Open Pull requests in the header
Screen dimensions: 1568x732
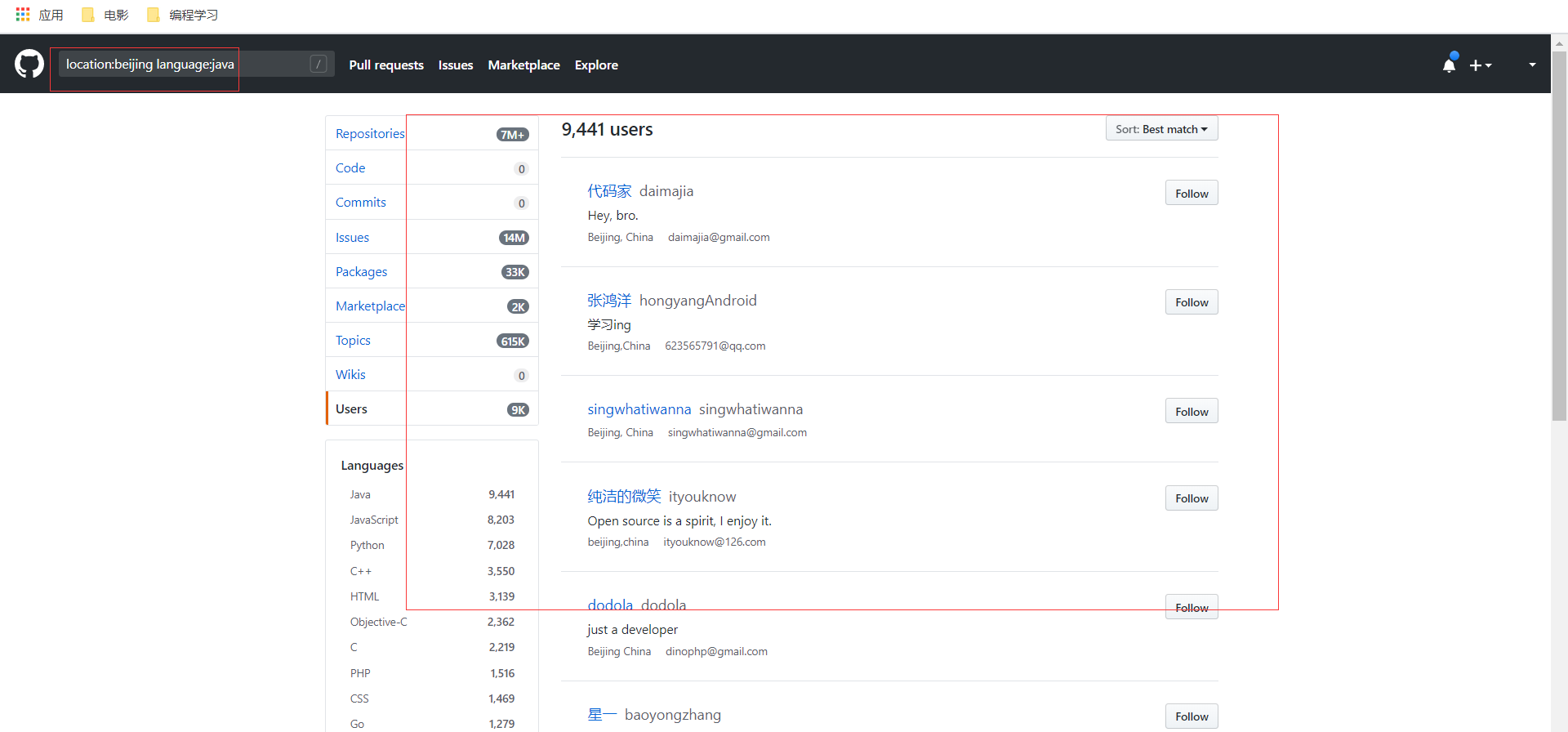pos(386,65)
